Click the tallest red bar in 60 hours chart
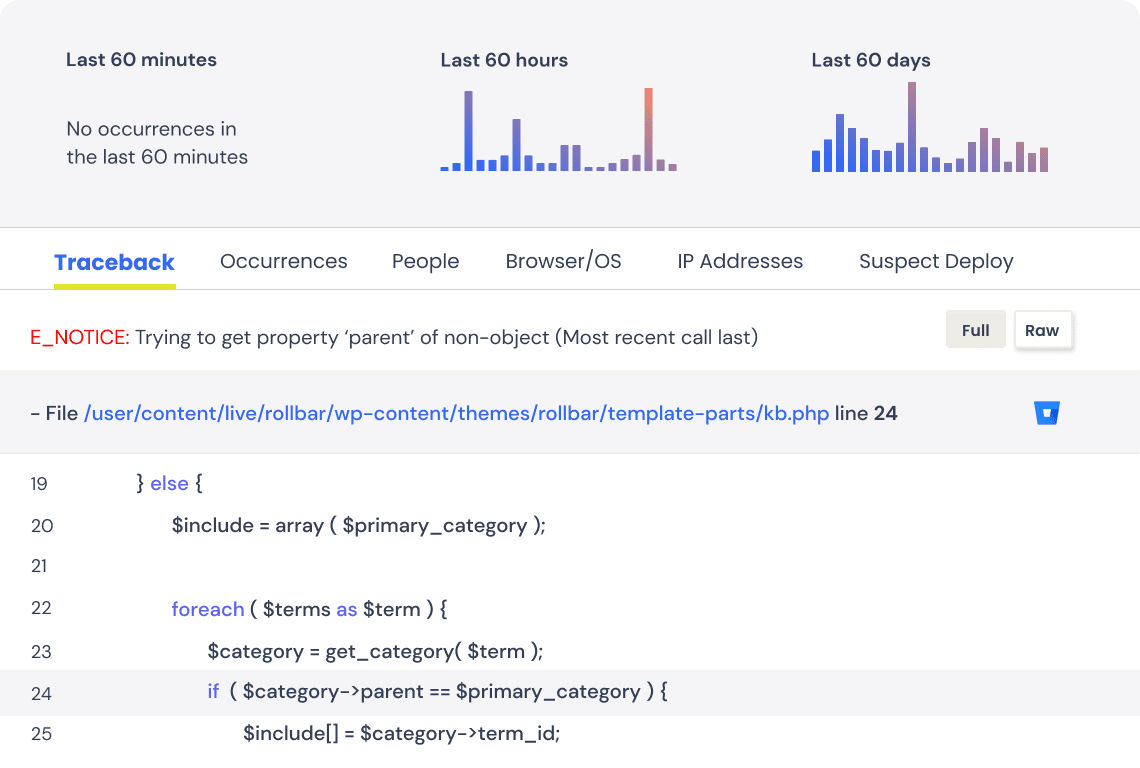Screen dimensions: 1140x768 (x=648, y=130)
